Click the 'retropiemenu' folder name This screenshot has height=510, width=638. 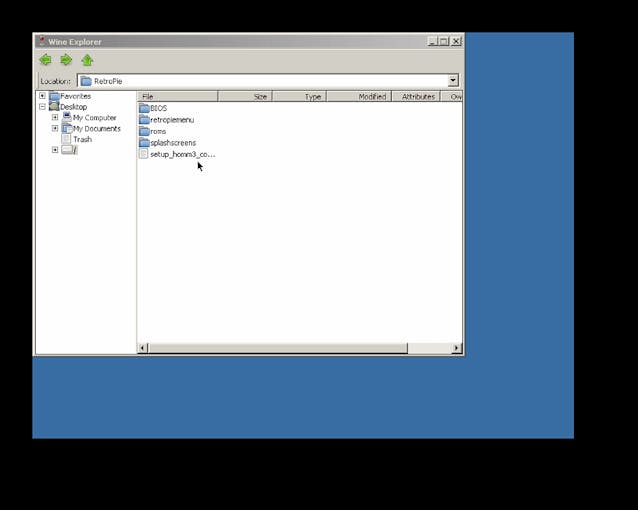[172, 120]
